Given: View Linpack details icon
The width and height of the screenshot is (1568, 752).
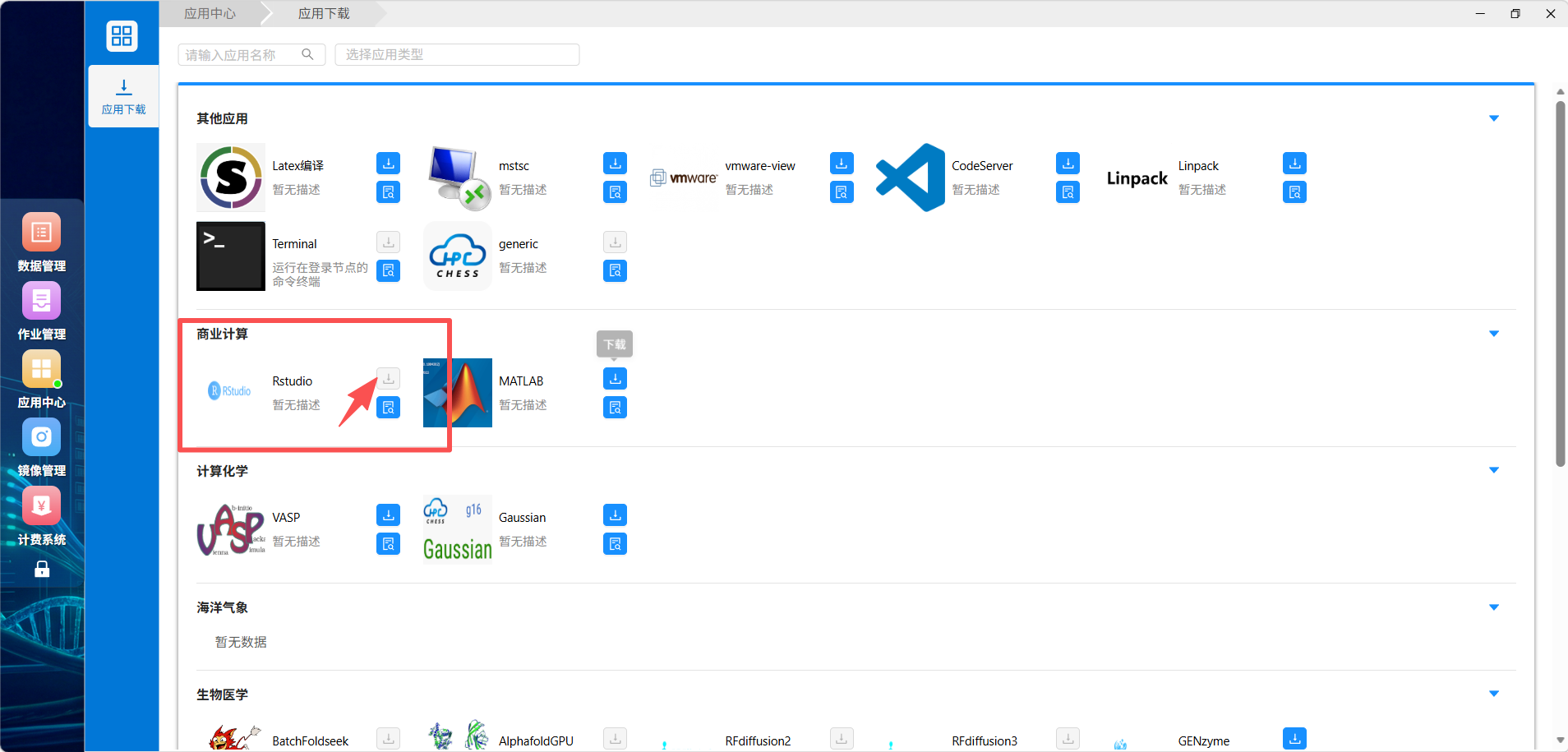Looking at the screenshot, I should [x=1294, y=192].
